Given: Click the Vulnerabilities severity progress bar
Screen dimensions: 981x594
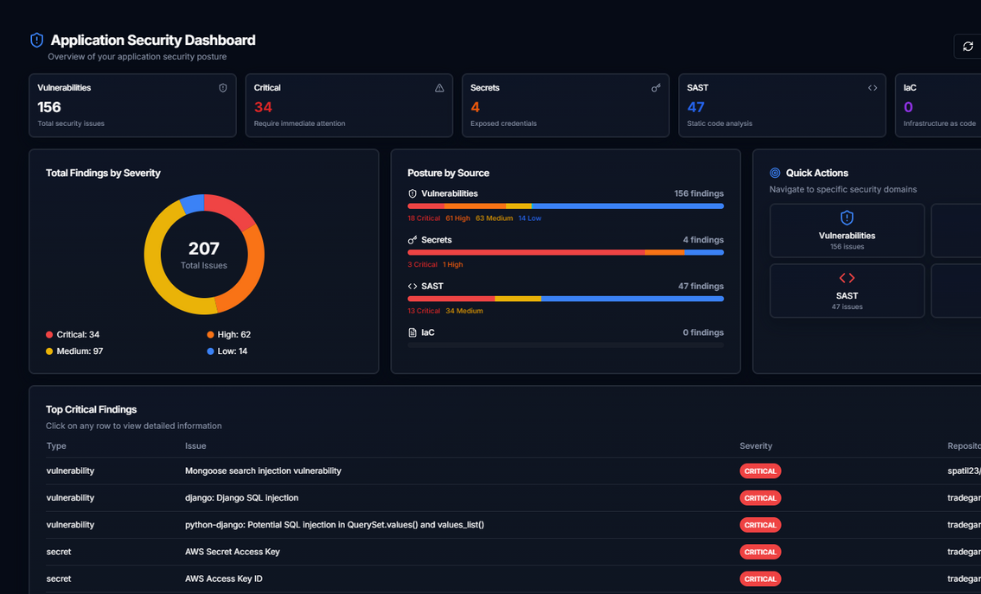Looking at the screenshot, I should click(565, 206).
